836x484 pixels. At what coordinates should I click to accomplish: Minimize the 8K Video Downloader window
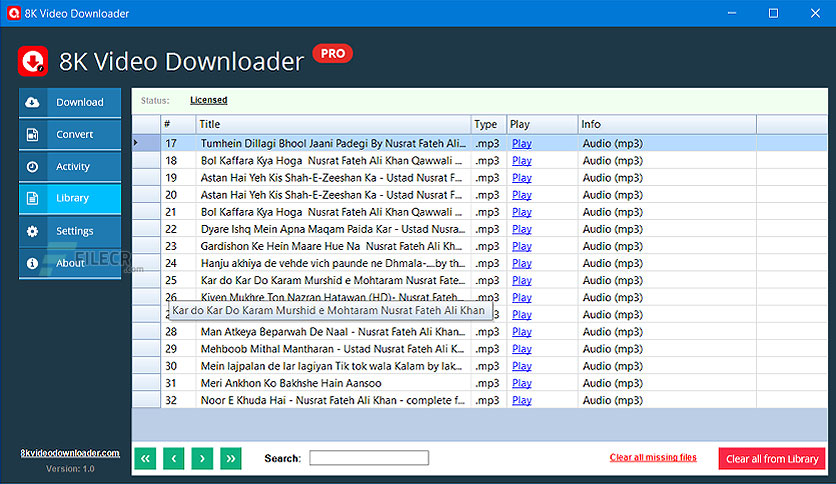click(x=732, y=13)
